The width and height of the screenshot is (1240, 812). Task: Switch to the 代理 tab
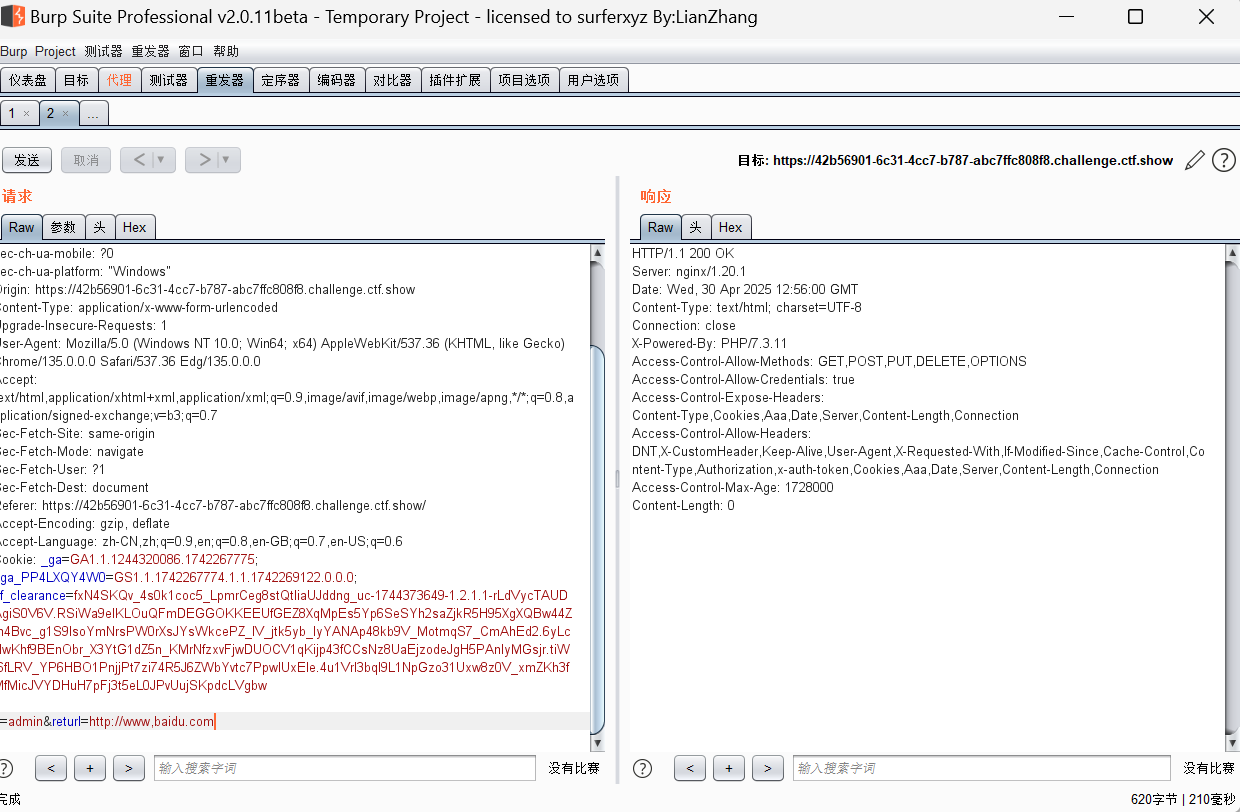click(119, 80)
